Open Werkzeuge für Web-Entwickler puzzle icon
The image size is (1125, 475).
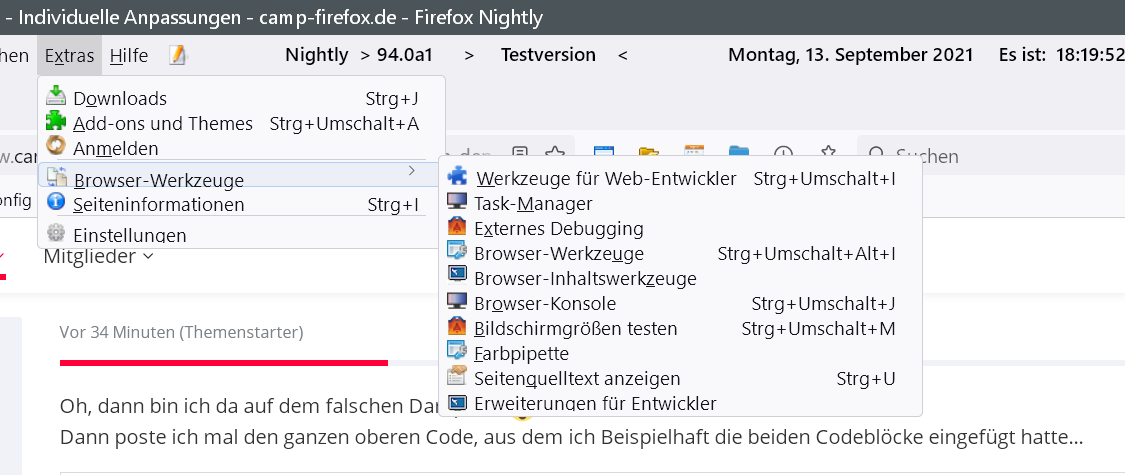tap(457, 177)
